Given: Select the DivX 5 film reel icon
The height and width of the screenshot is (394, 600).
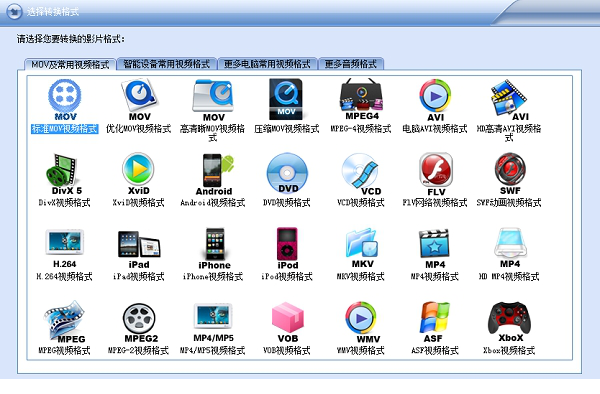Looking at the screenshot, I should coord(64,174).
